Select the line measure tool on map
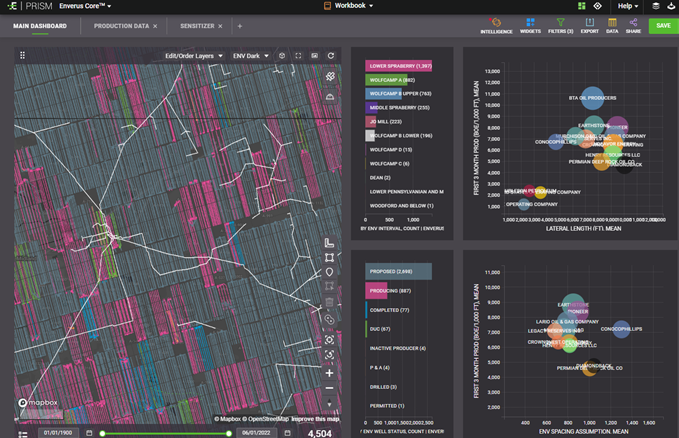Screen dimensions: 679x438 tap(330, 243)
